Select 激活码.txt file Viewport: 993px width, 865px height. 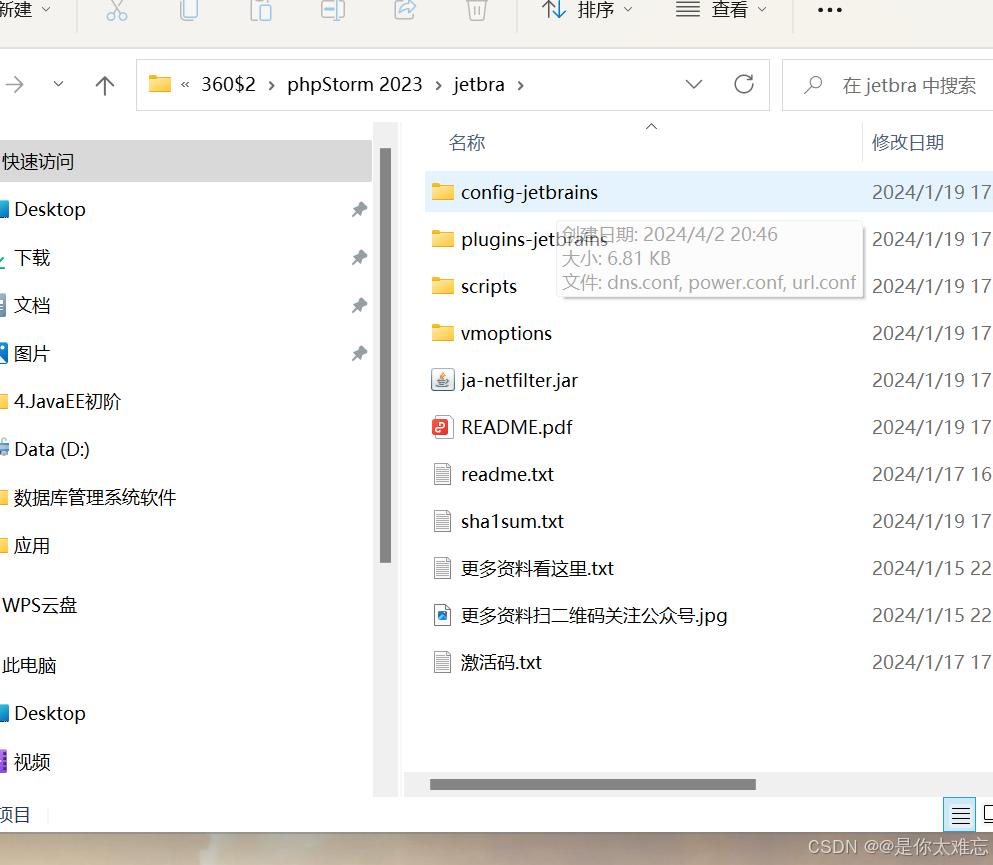[x=501, y=662]
